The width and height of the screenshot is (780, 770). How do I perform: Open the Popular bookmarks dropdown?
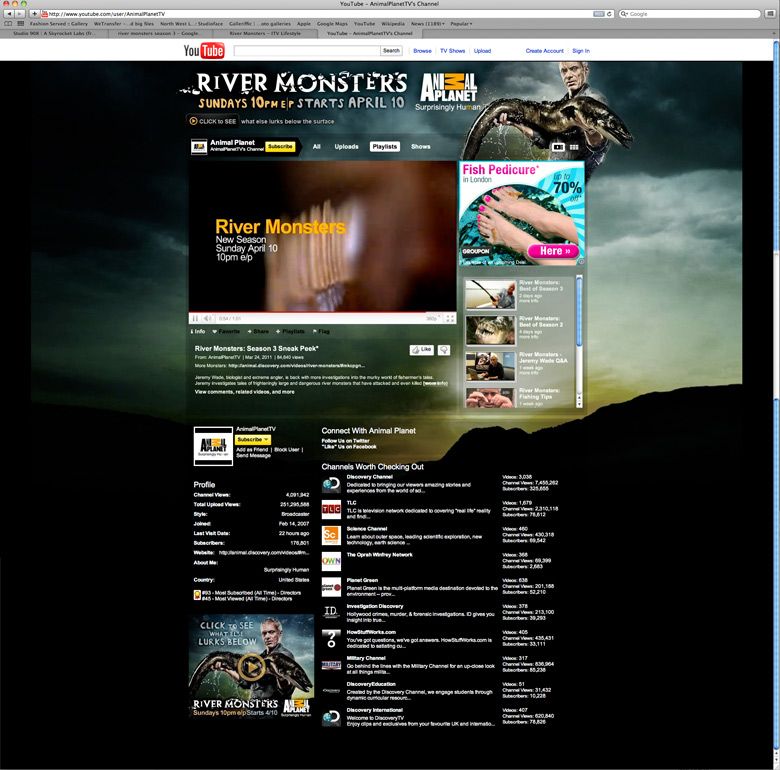461,23
